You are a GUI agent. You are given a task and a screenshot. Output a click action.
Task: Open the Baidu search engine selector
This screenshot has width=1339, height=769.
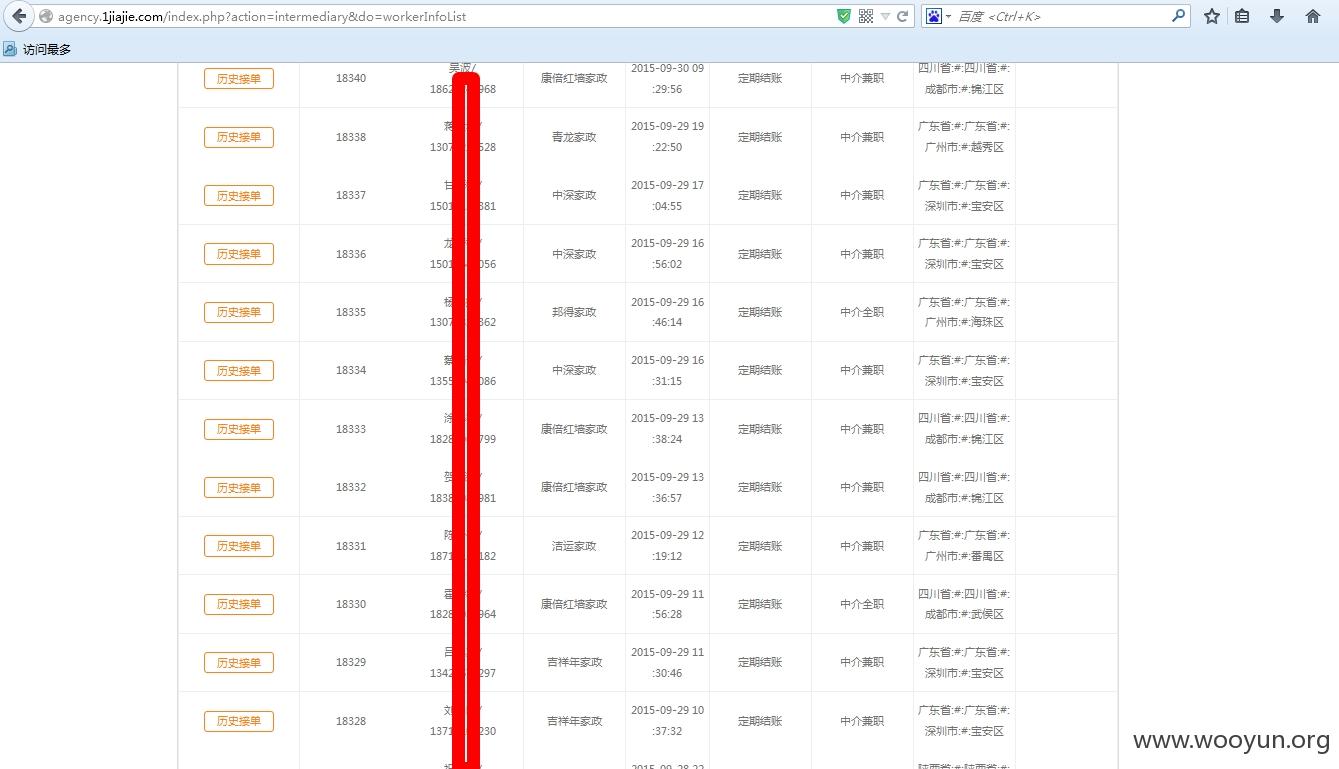point(937,16)
